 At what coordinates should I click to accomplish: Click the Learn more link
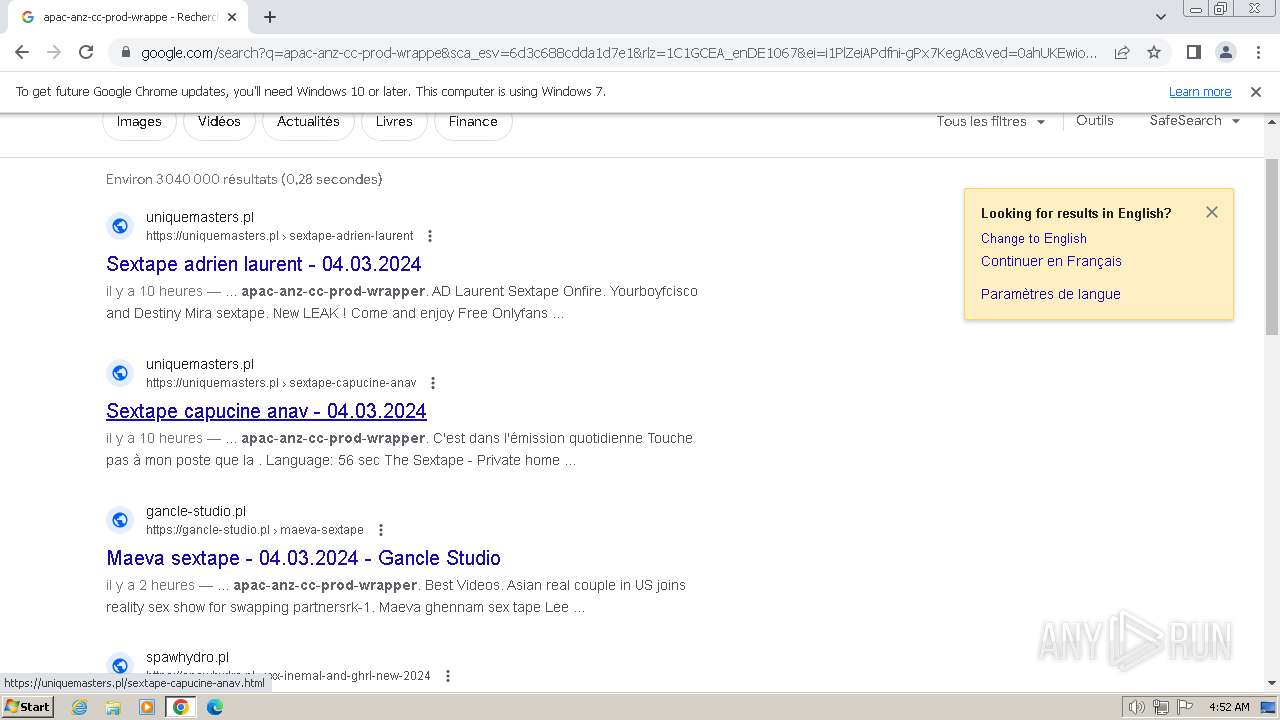pos(1200,91)
